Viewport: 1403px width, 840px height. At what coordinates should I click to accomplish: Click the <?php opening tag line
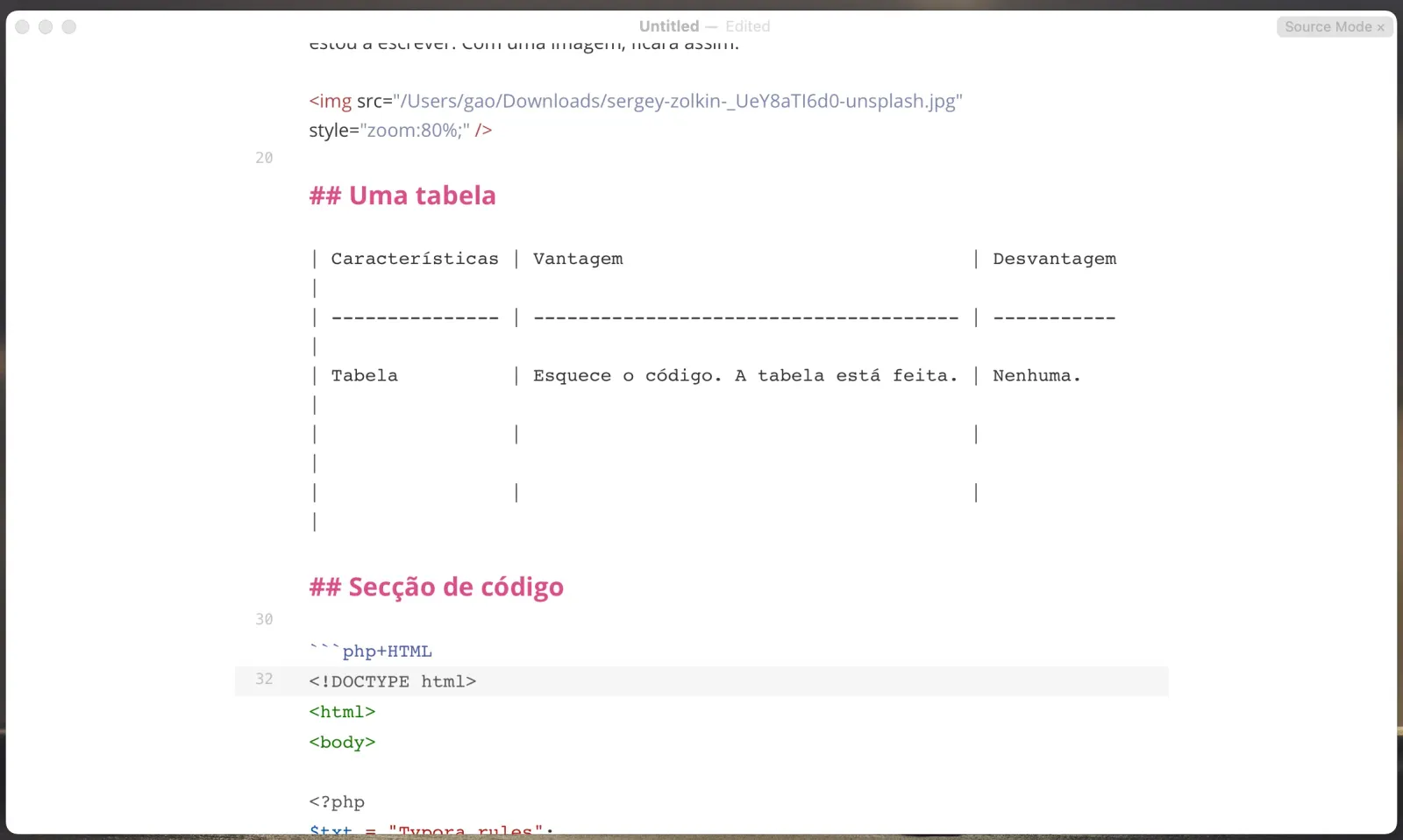pyautogui.click(x=337, y=801)
